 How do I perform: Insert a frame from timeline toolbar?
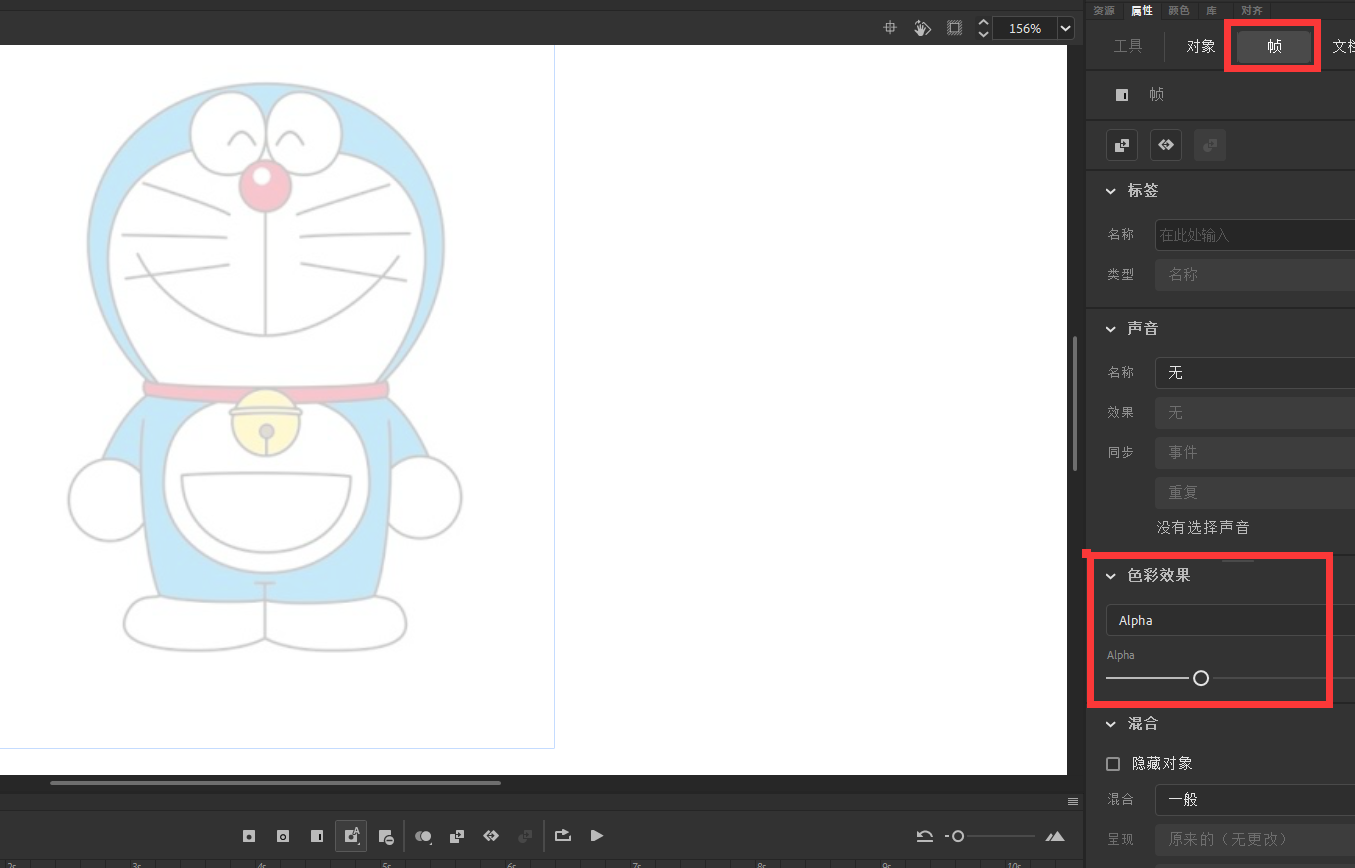317,836
